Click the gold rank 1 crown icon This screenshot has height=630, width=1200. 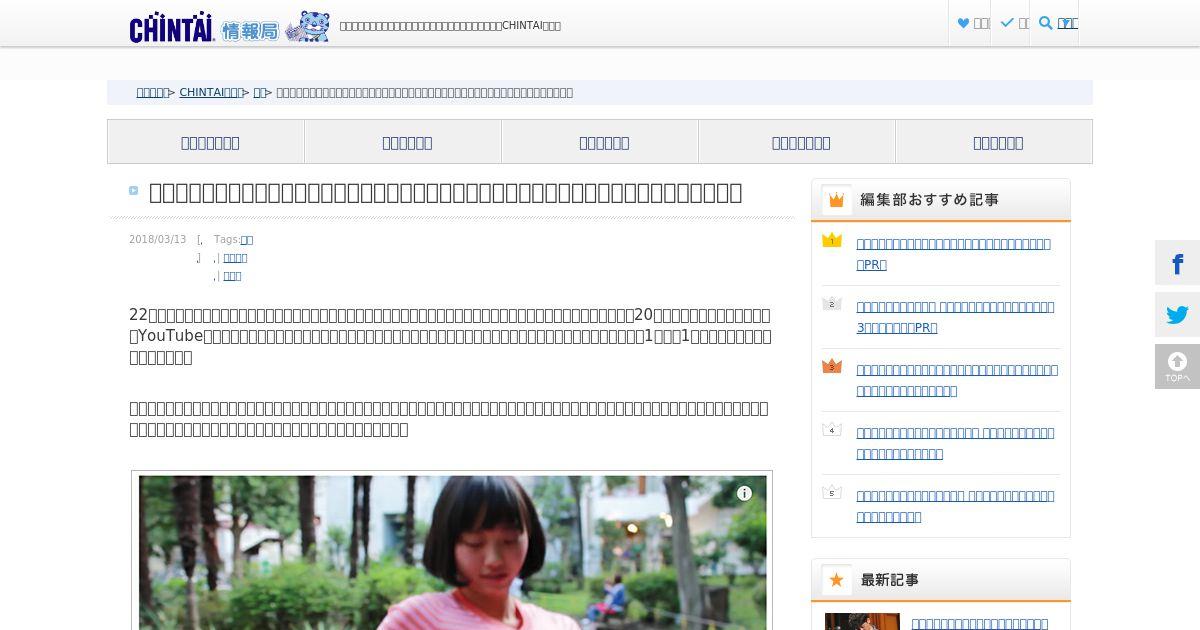point(832,240)
